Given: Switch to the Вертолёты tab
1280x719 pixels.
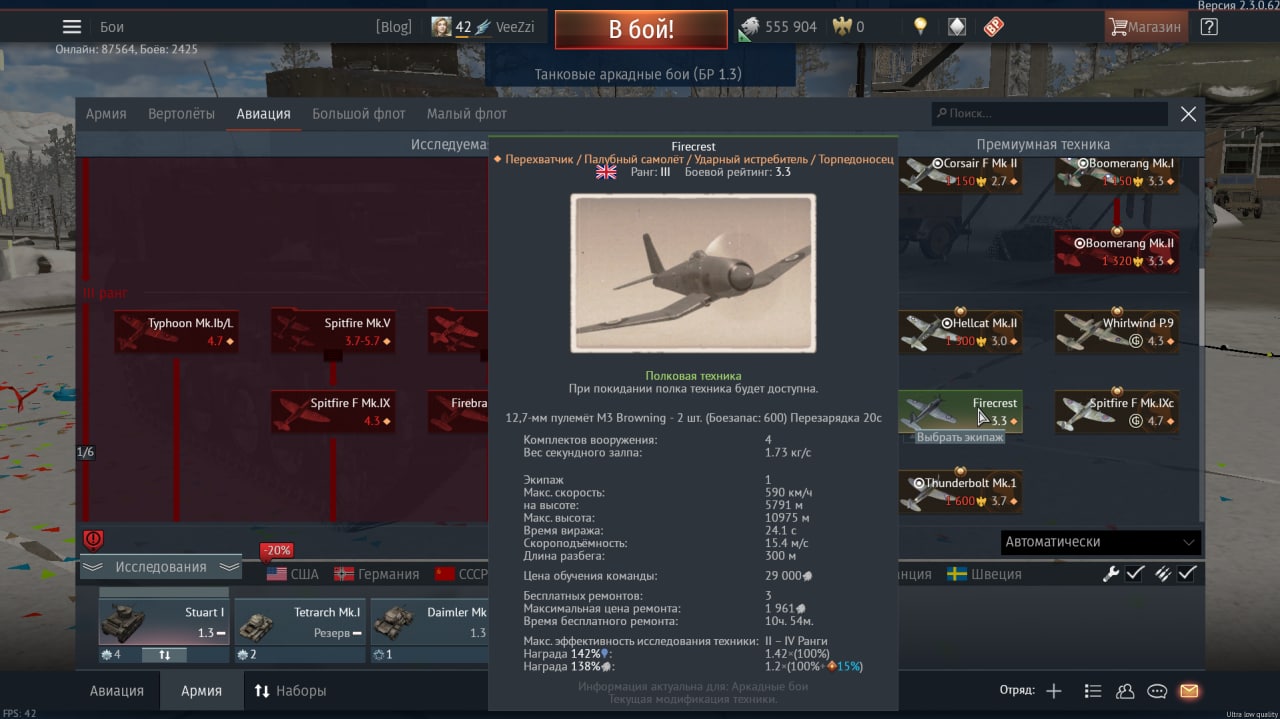Looking at the screenshot, I should pyautogui.click(x=181, y=114).
